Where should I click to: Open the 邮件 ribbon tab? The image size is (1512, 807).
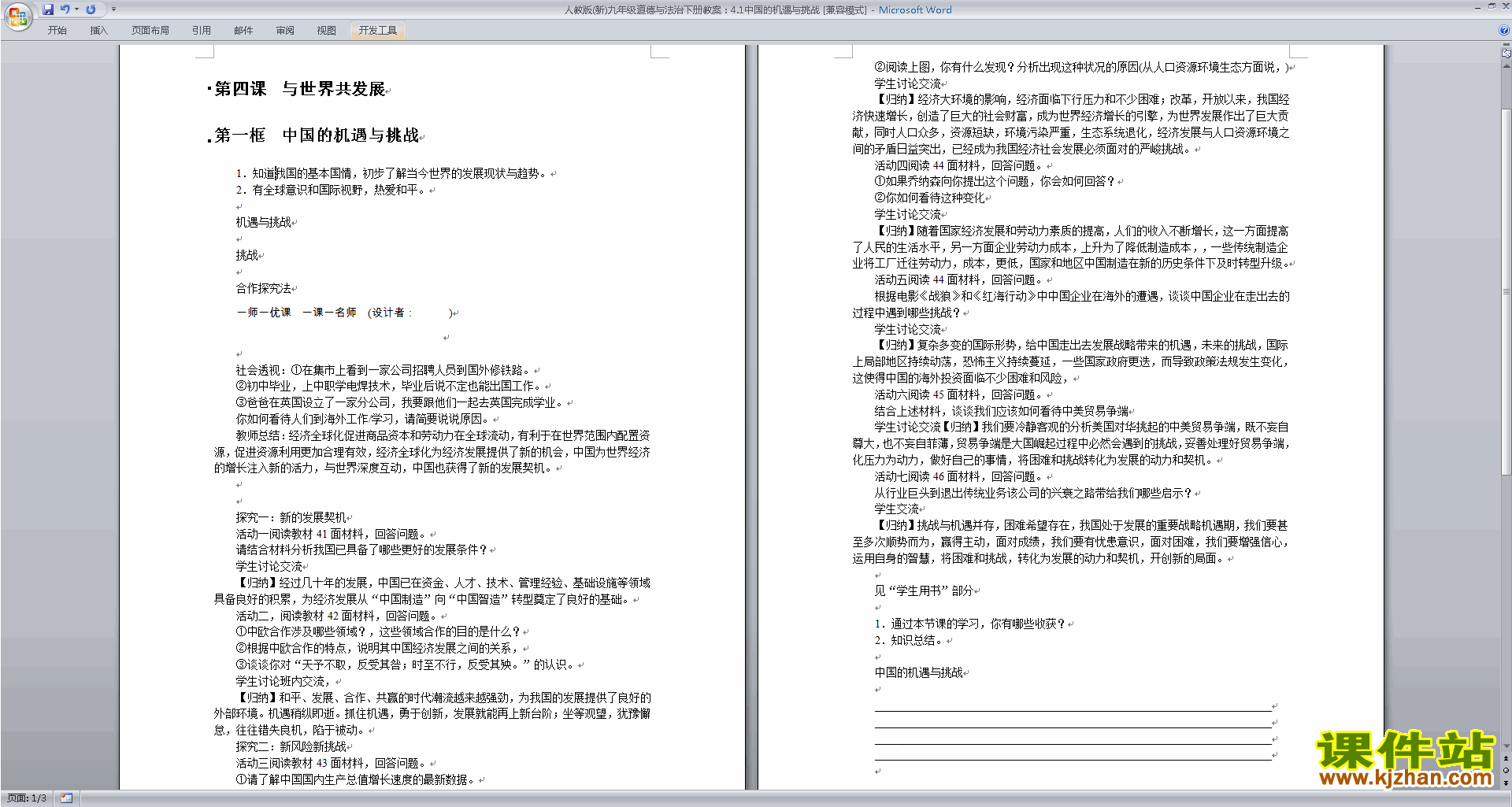243,31
